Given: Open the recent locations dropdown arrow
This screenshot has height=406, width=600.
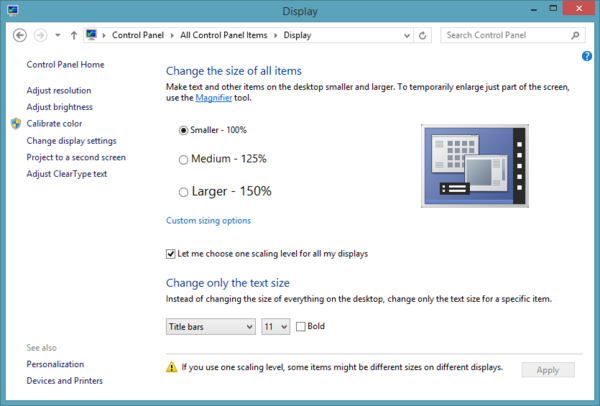Looking at the screenshot, I should [58, 35].
